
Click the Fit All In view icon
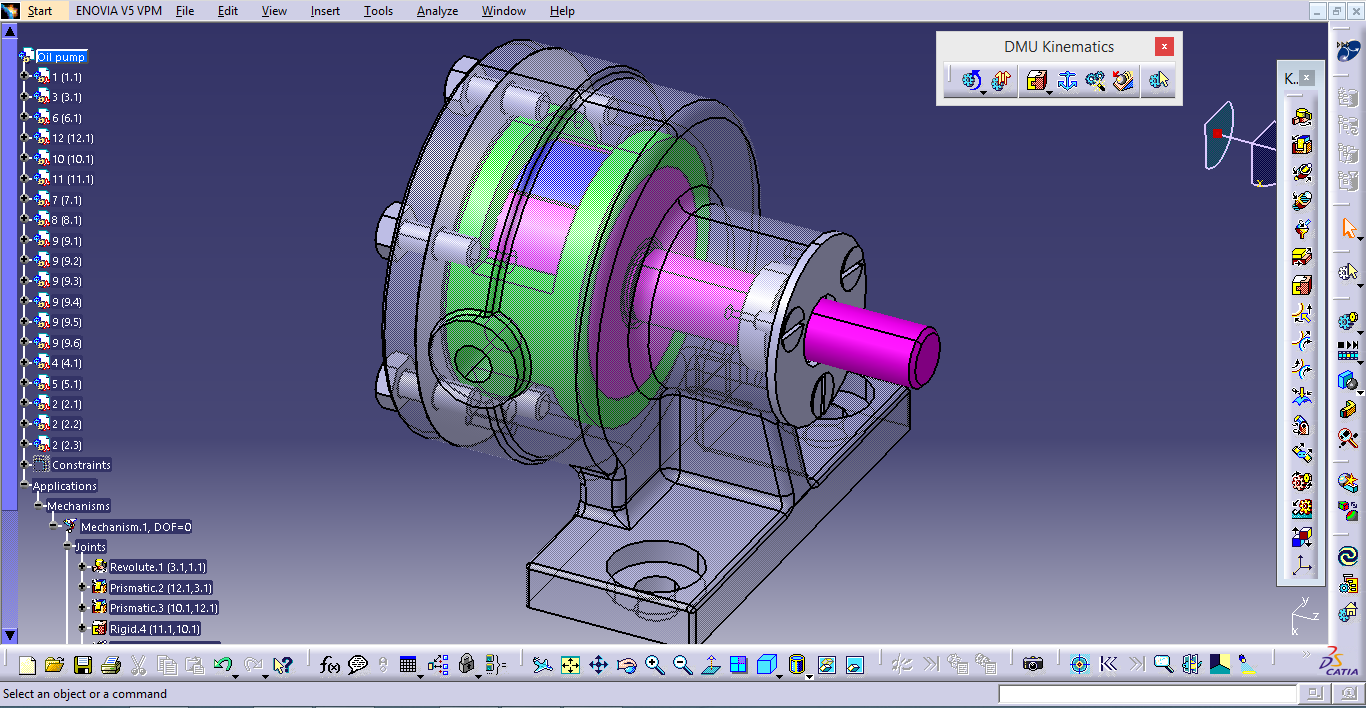[x=570, y=664]
